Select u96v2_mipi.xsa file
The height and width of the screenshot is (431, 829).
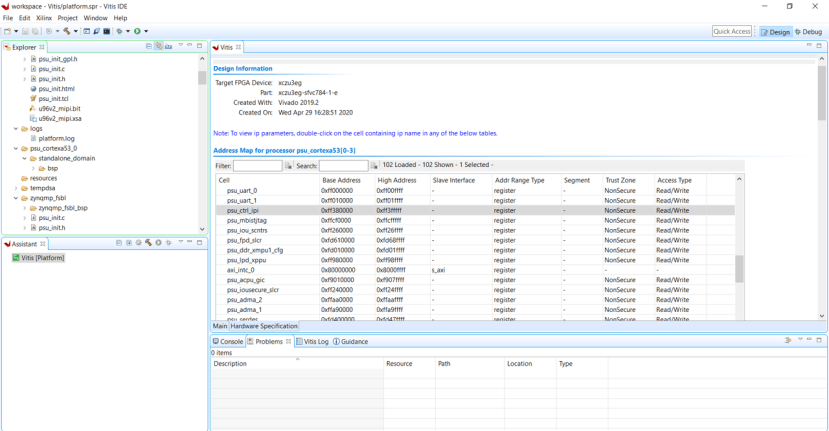(x=60, y=118)
